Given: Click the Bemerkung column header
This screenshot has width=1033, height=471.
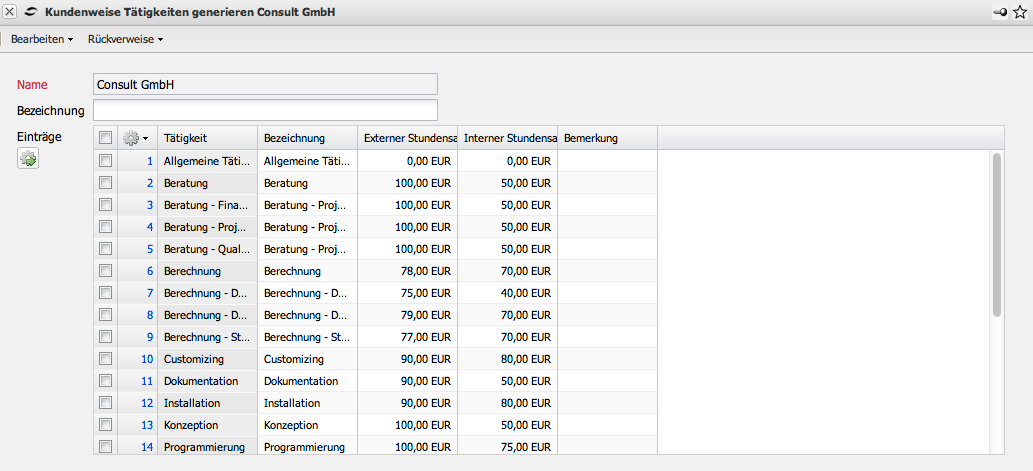Looking at the screenshot, I should (x=606, y=138).
